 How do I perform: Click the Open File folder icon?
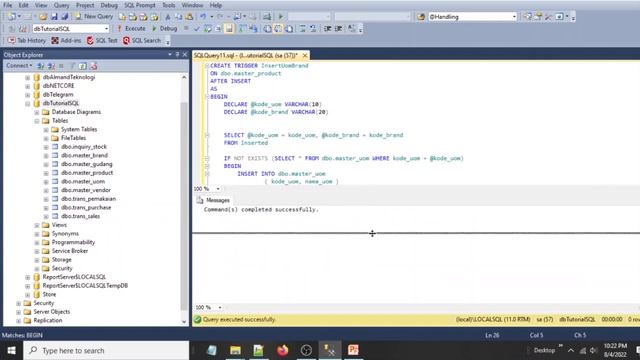(x=43, y=17)
